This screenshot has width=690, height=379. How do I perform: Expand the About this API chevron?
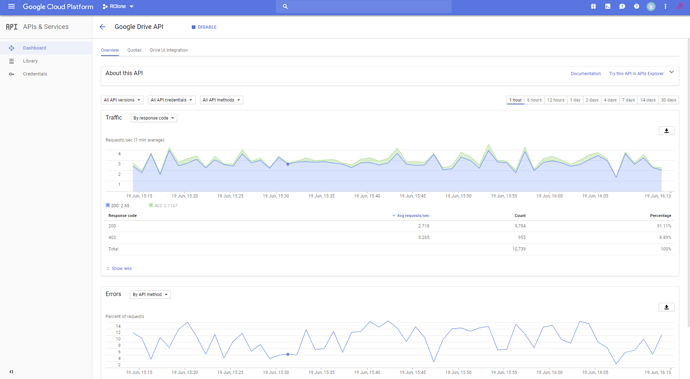coord(672,72)
